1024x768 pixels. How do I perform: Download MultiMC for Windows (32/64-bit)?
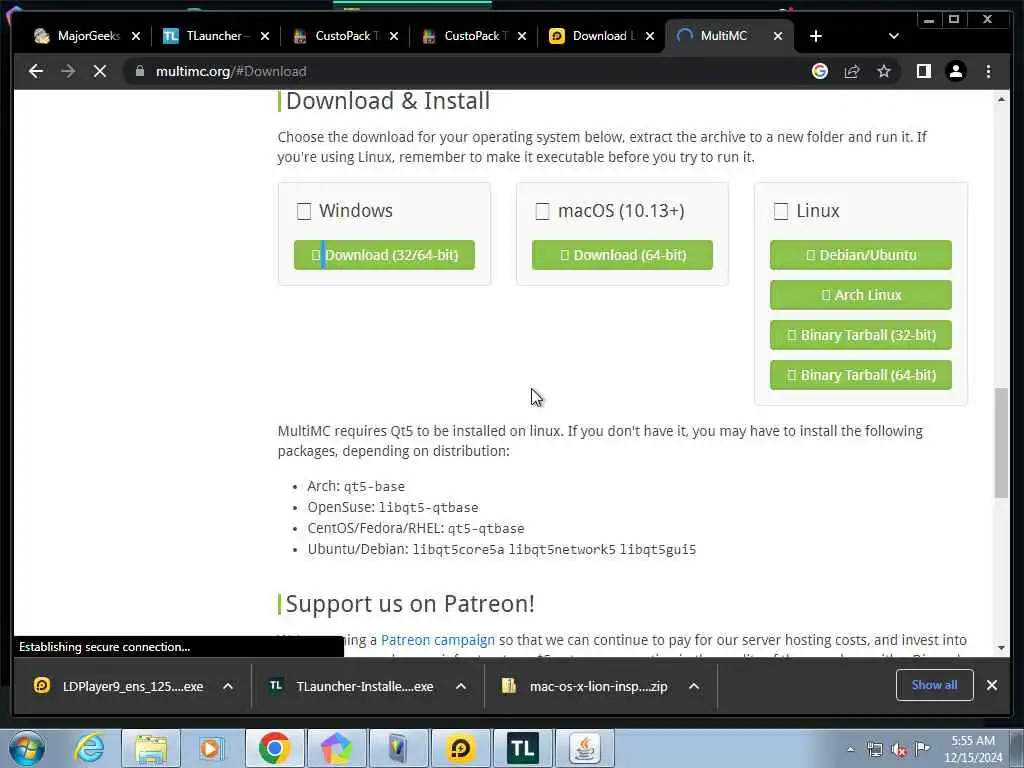pos(384,255)
